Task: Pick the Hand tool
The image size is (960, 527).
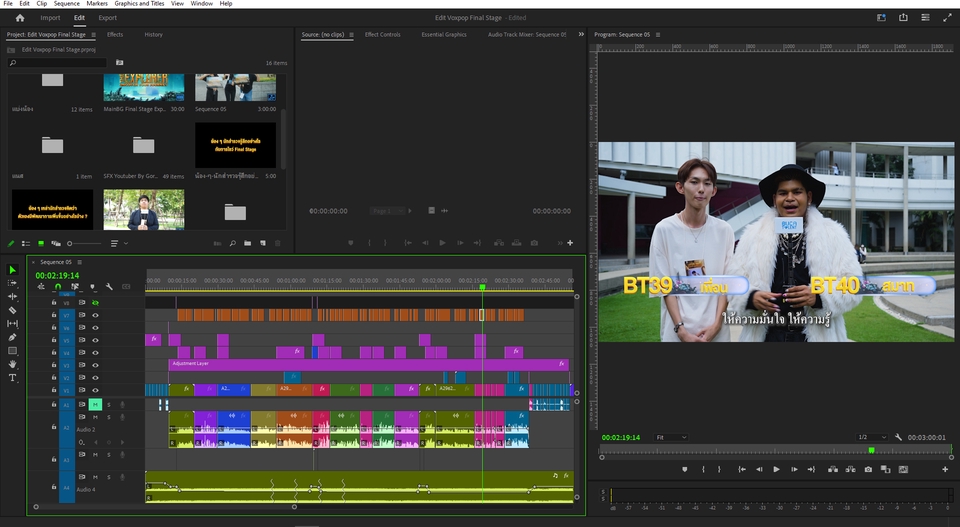Action: (13, 364)
